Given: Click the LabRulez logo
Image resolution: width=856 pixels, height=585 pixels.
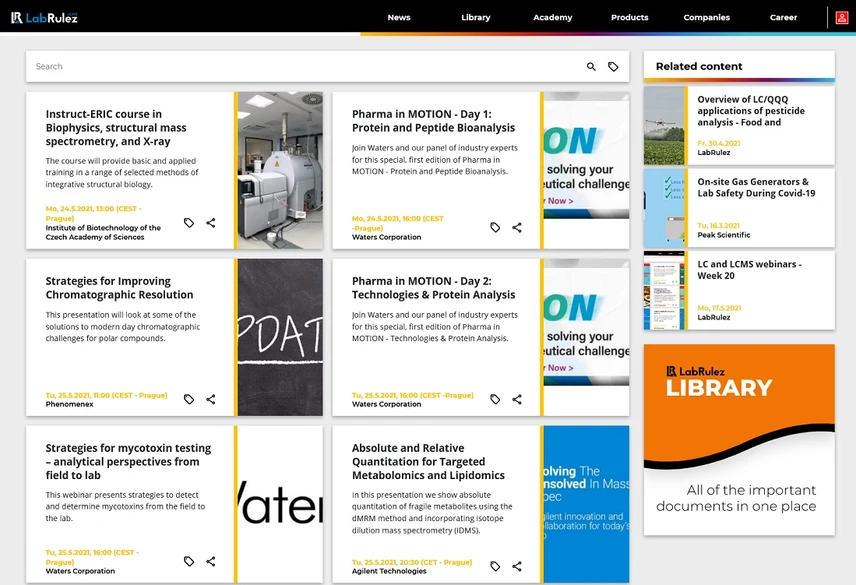Looking at the screenshot, I should pos(44,17).
